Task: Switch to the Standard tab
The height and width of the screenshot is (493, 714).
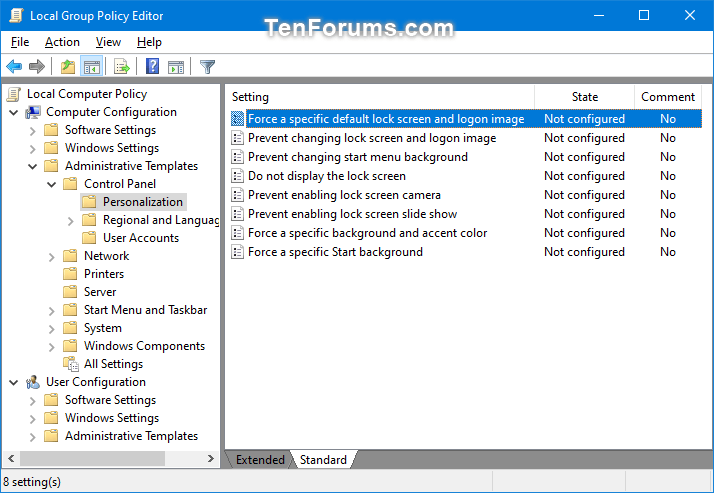Action: click(x=323, y=460)
